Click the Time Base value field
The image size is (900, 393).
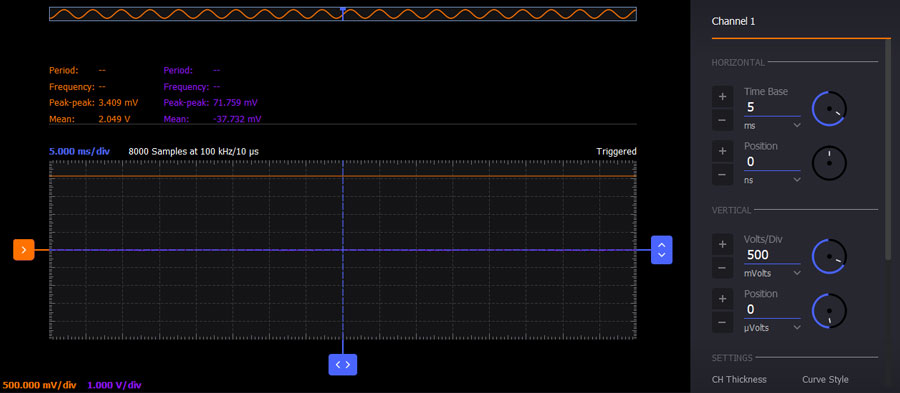(772, 107)
